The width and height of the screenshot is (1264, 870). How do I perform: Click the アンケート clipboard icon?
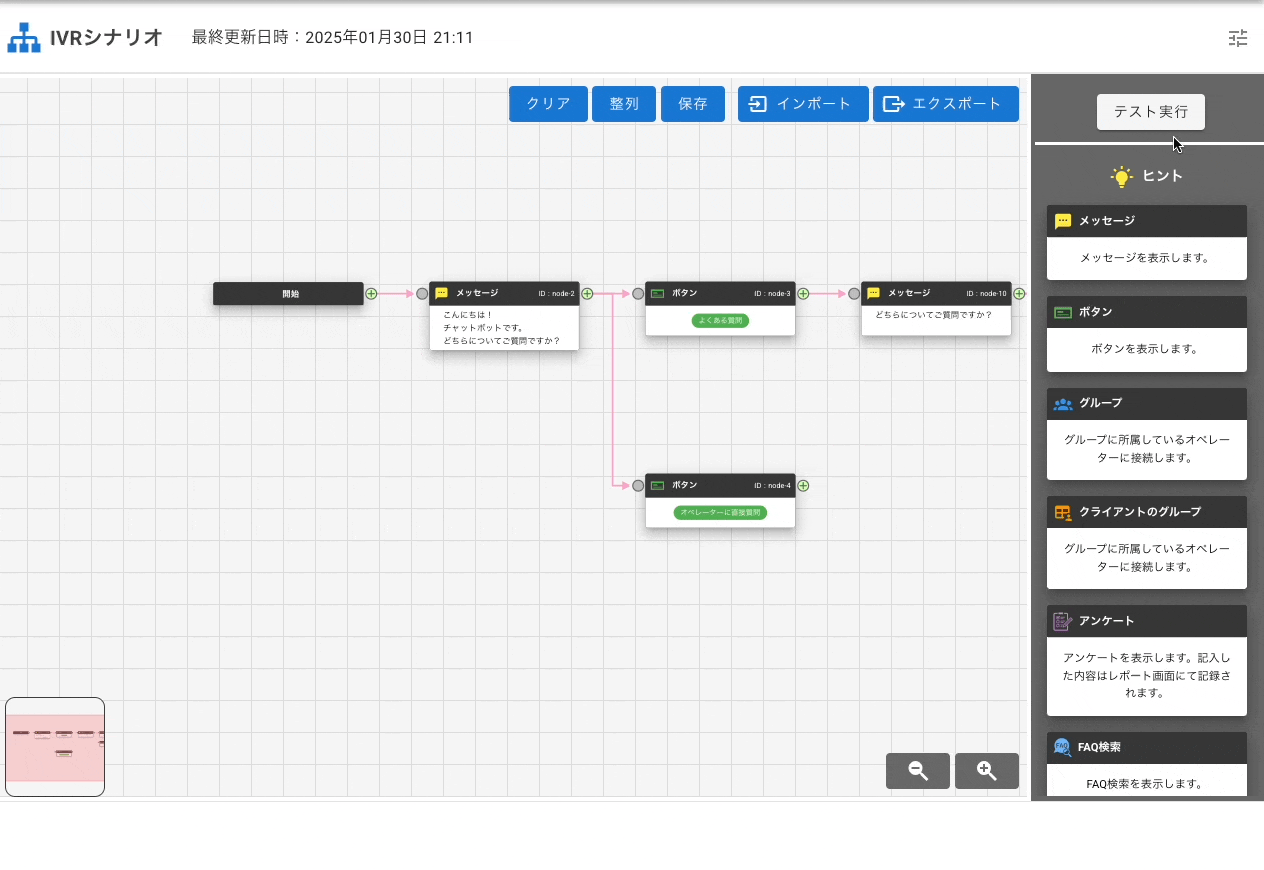pyautogui.click(x=1062, y=621)
